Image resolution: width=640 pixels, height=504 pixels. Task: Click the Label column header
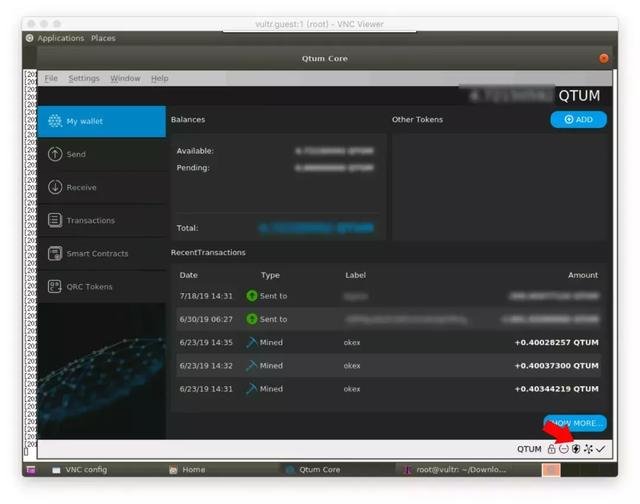coord(355,275)
